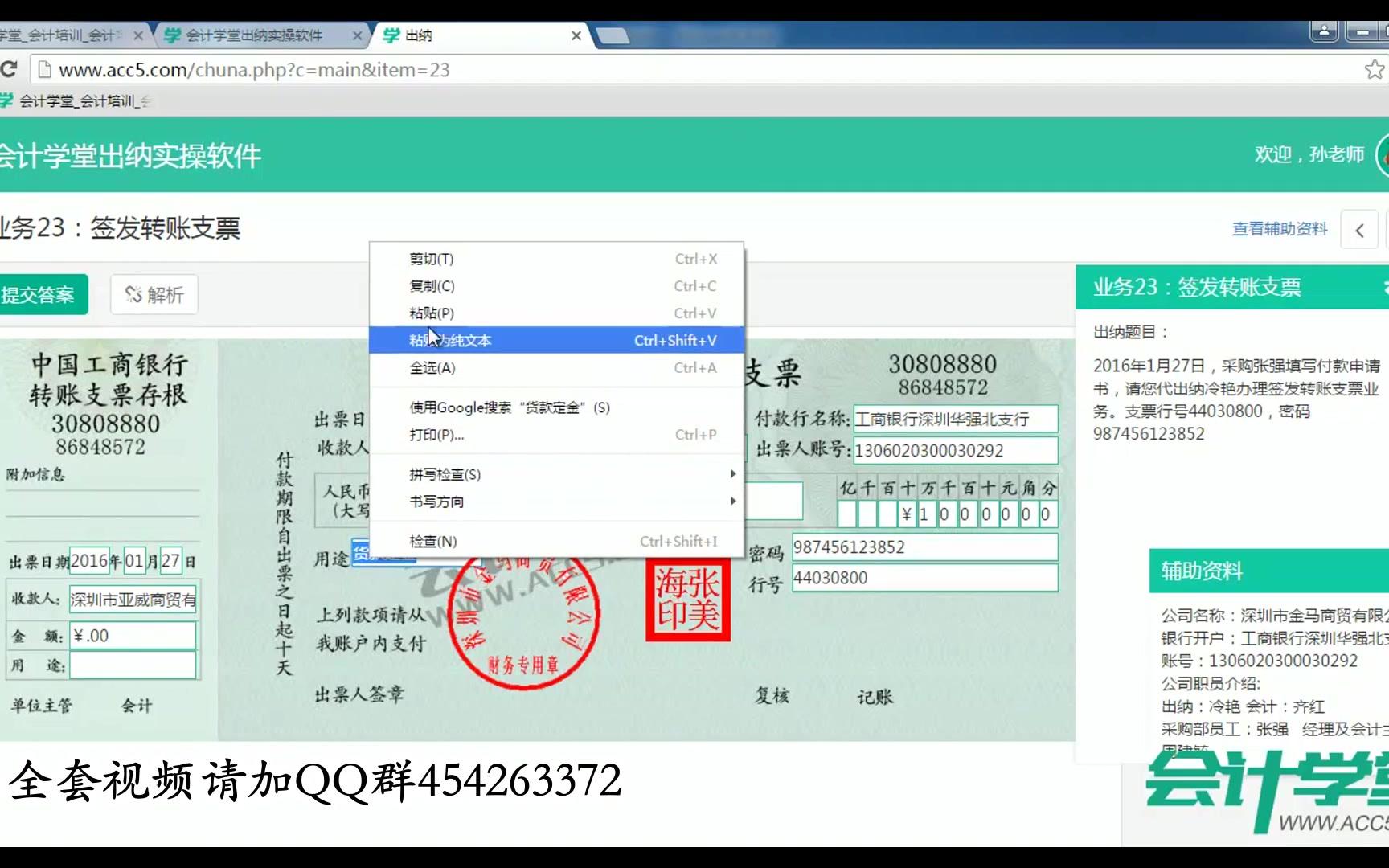Click 业务23：签发转账支票 side panel header
Image resolution: width=1389 pixels, height=868 pixels.
coord(1231,288)
